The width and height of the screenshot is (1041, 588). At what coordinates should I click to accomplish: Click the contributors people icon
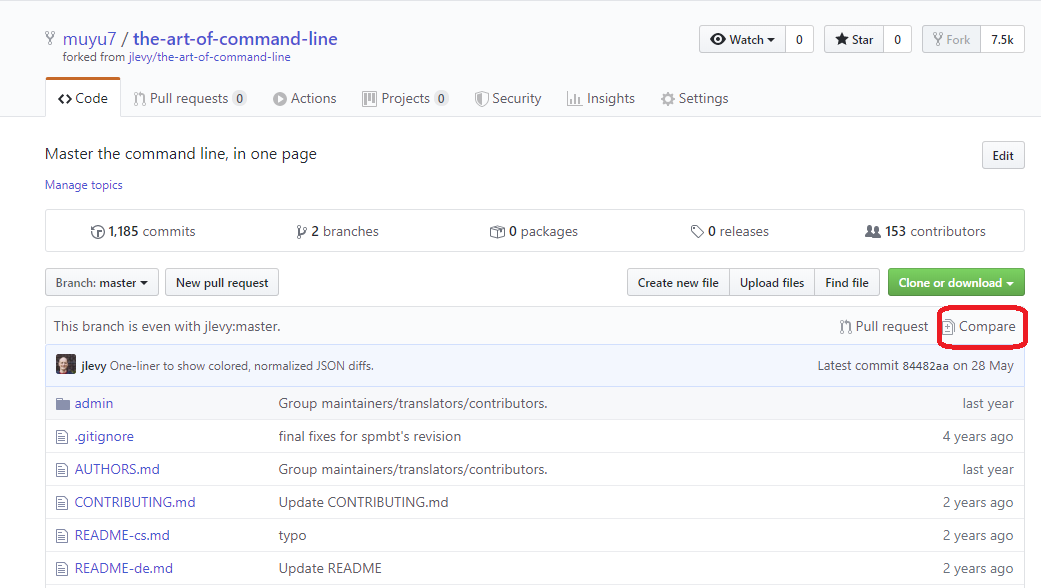coord(873,232)
